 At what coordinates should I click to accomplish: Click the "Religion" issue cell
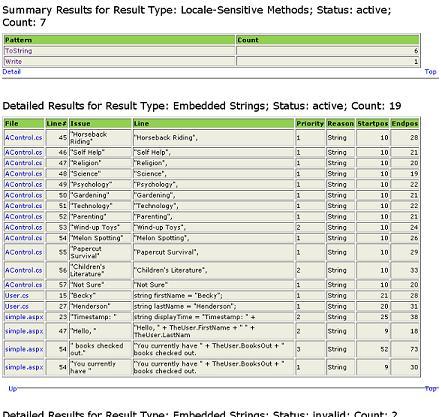[x=100, y=163]
